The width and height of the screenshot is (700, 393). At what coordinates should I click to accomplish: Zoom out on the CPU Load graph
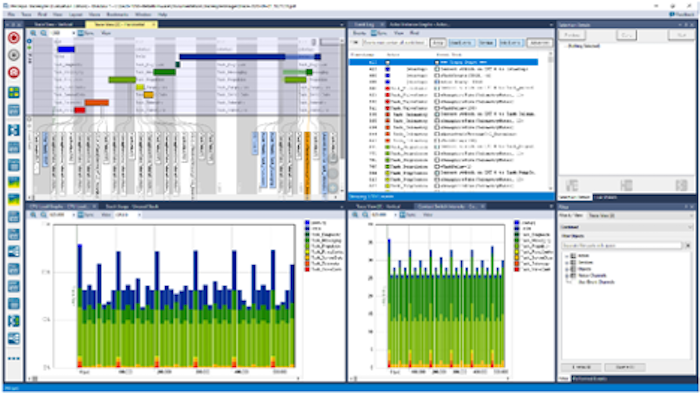point(43,215)
